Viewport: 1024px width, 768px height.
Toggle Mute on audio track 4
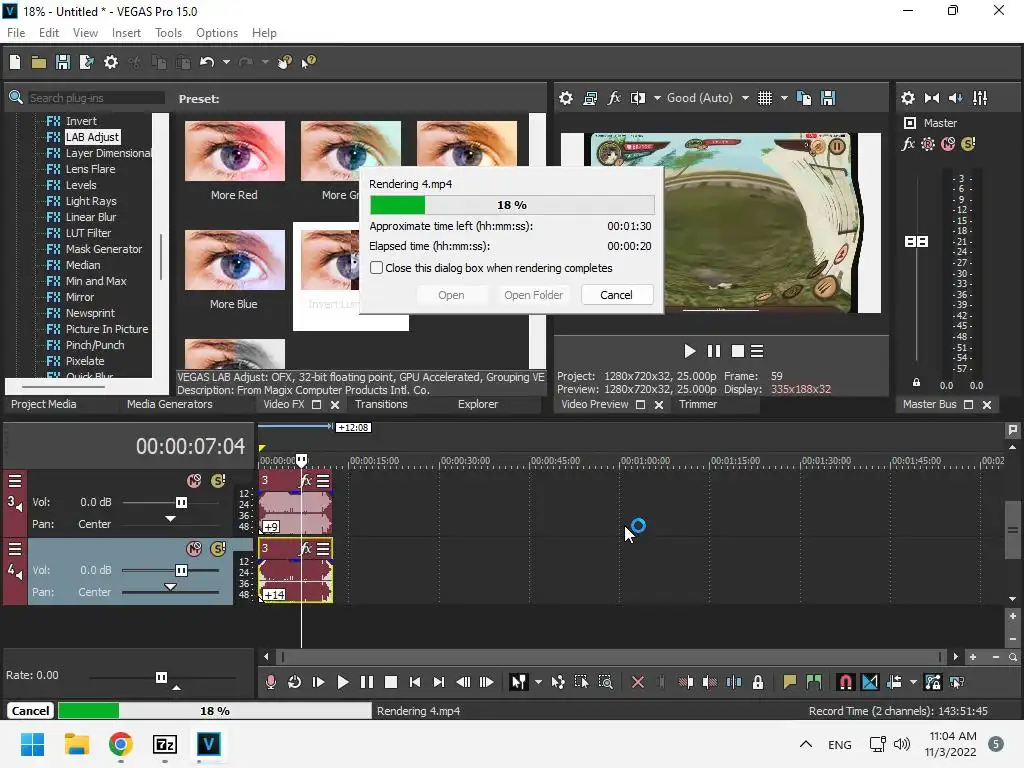click(194, 549)
